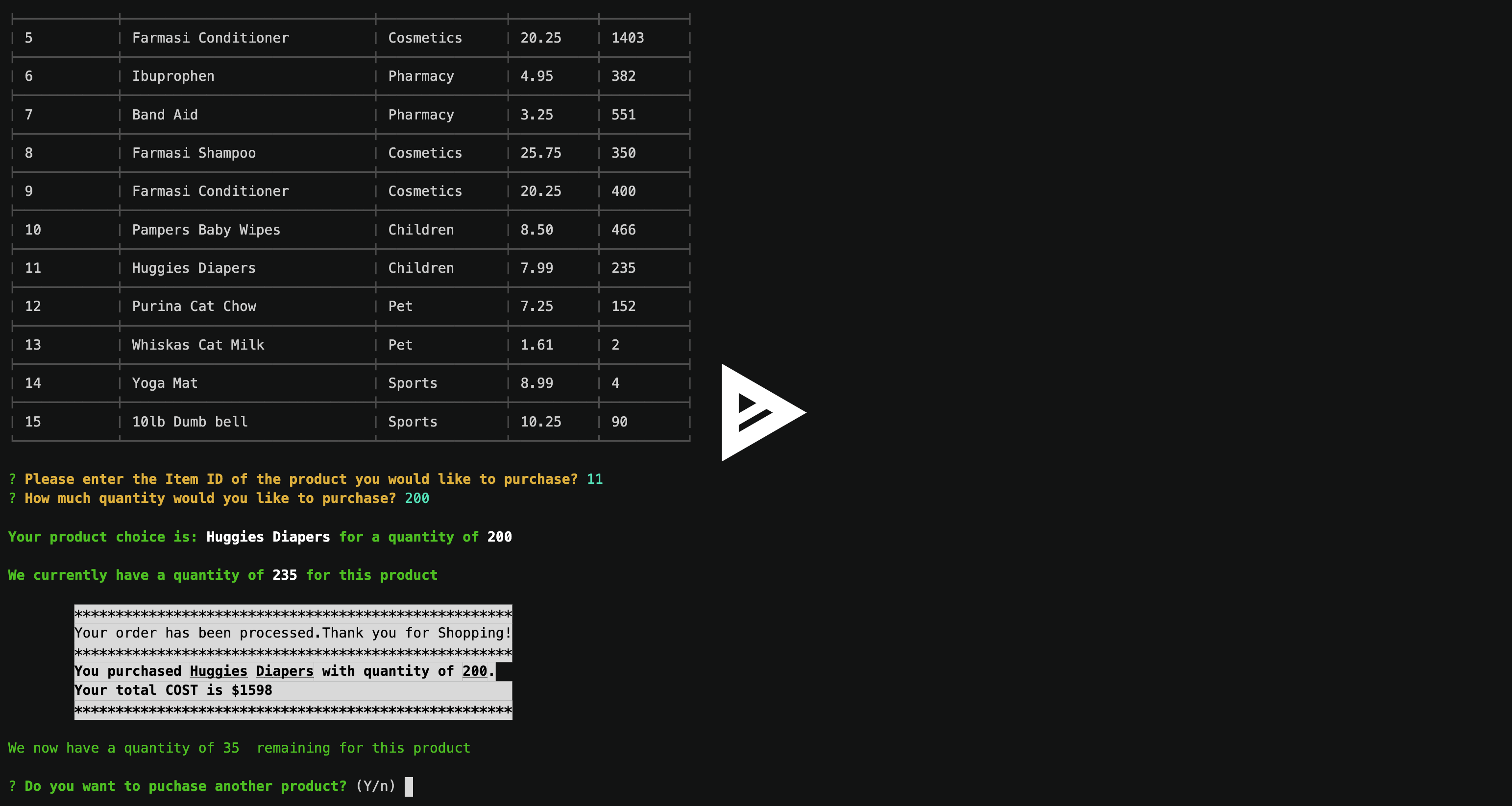Click the entered Item ID answer 11
The width and height of the screenshot is (1512, 806).
595,479
